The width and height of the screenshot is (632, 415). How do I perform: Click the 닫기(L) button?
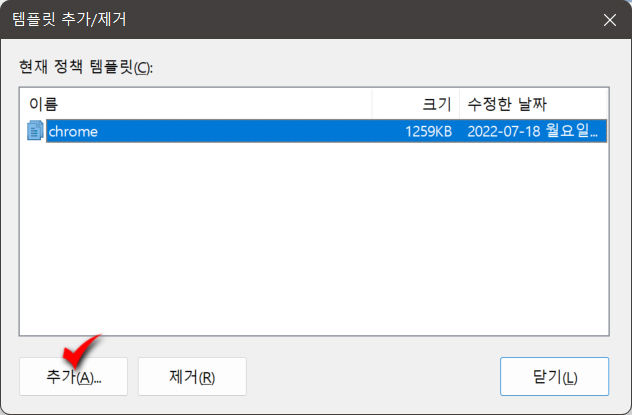tap(554, 377)
